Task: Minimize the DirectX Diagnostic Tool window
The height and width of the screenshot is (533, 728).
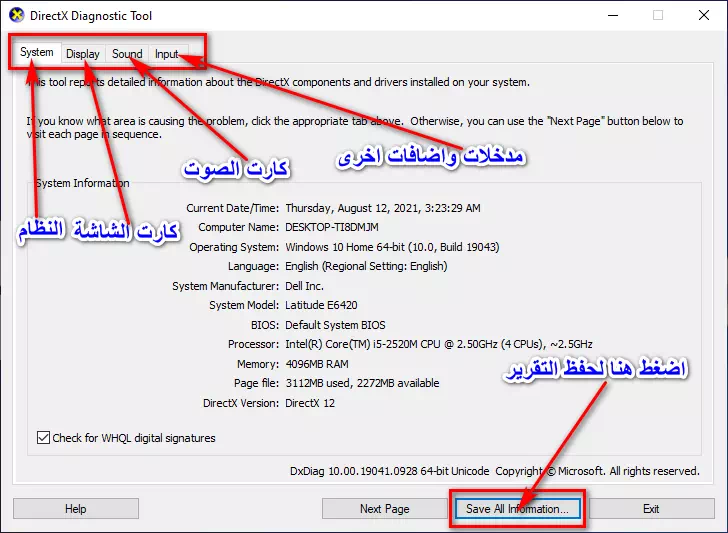Action: (x=610, y=15)
